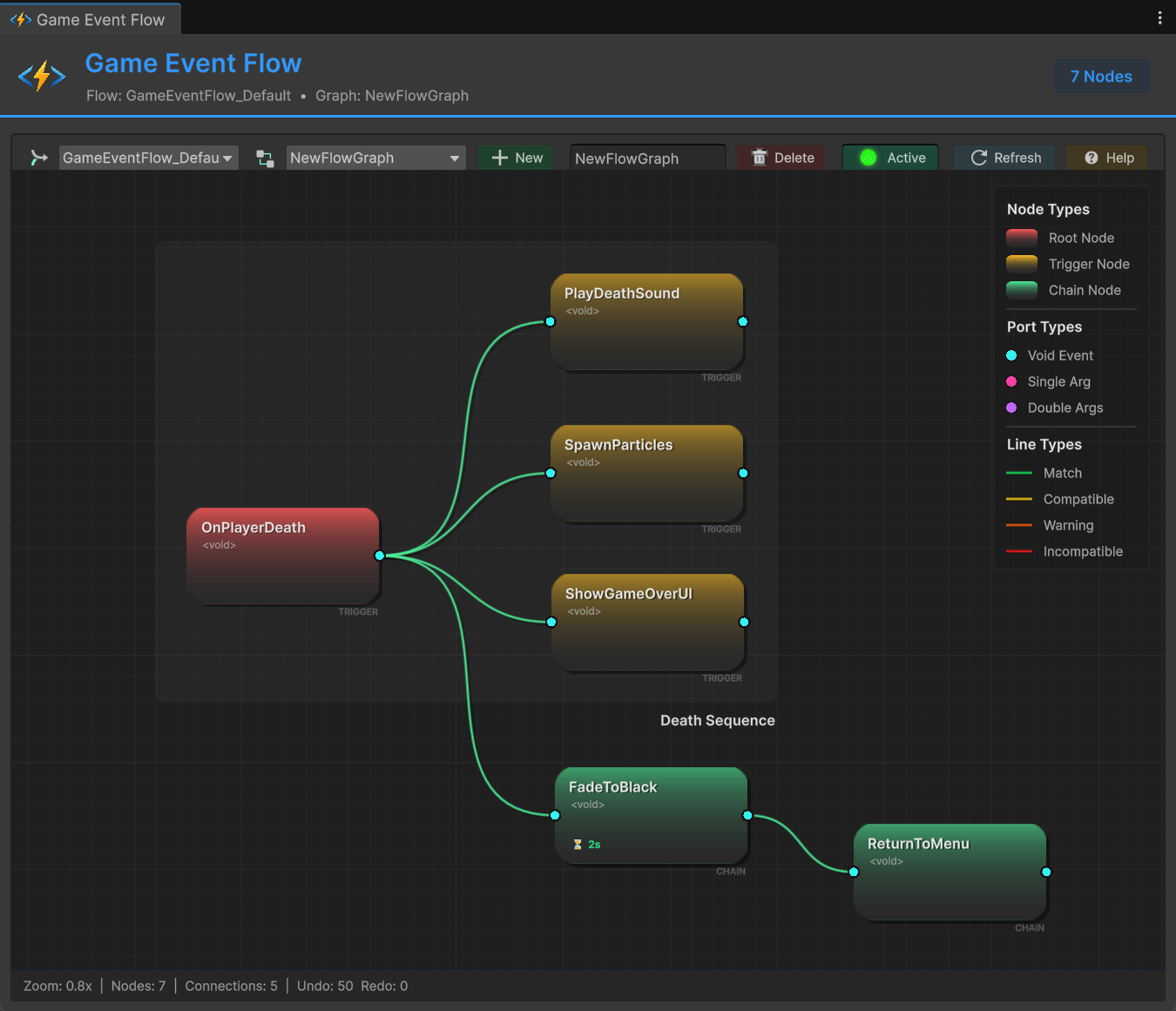Select the flow connector icon before the flow selector
The width and height of the screenshot is (1176, 1011).
[x=37, y=158]
